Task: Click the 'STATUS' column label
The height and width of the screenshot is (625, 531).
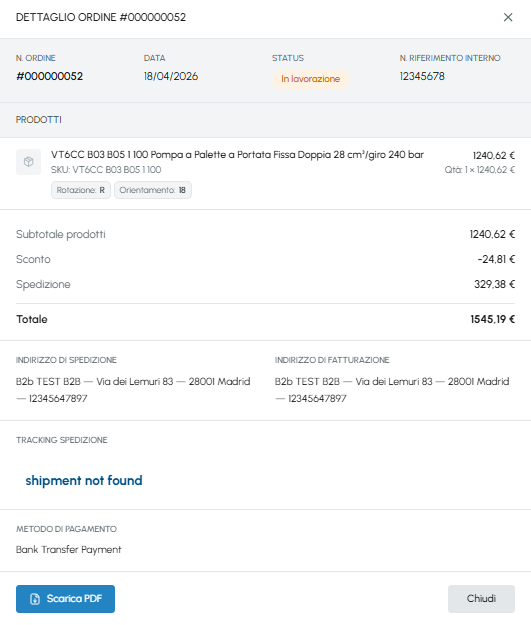Action: 288,58
